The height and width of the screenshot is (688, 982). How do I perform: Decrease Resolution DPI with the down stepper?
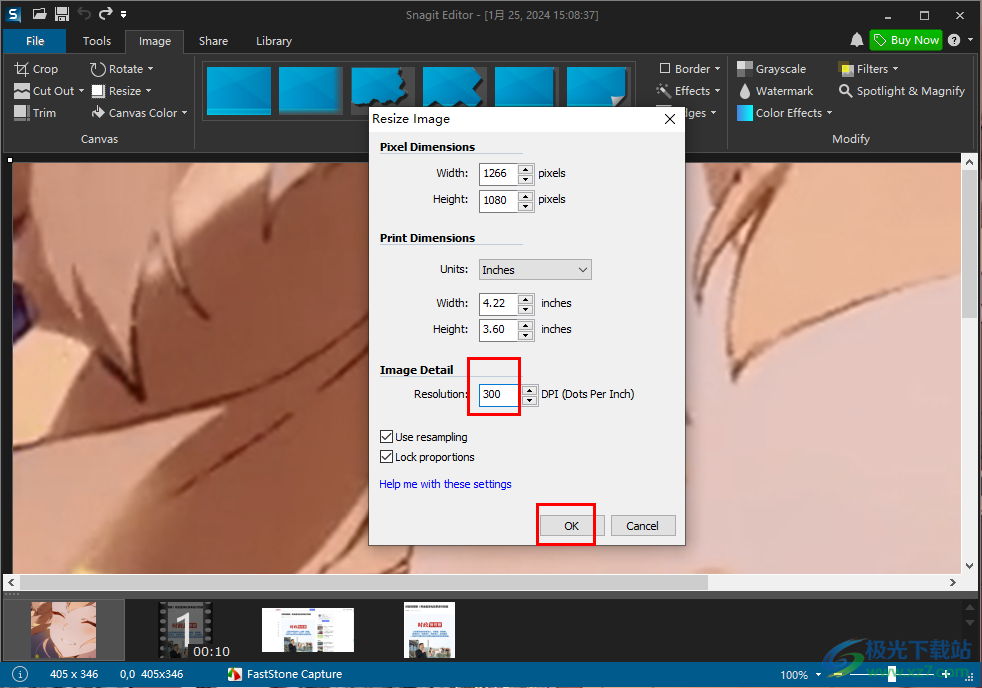click(x=530, y=400)
